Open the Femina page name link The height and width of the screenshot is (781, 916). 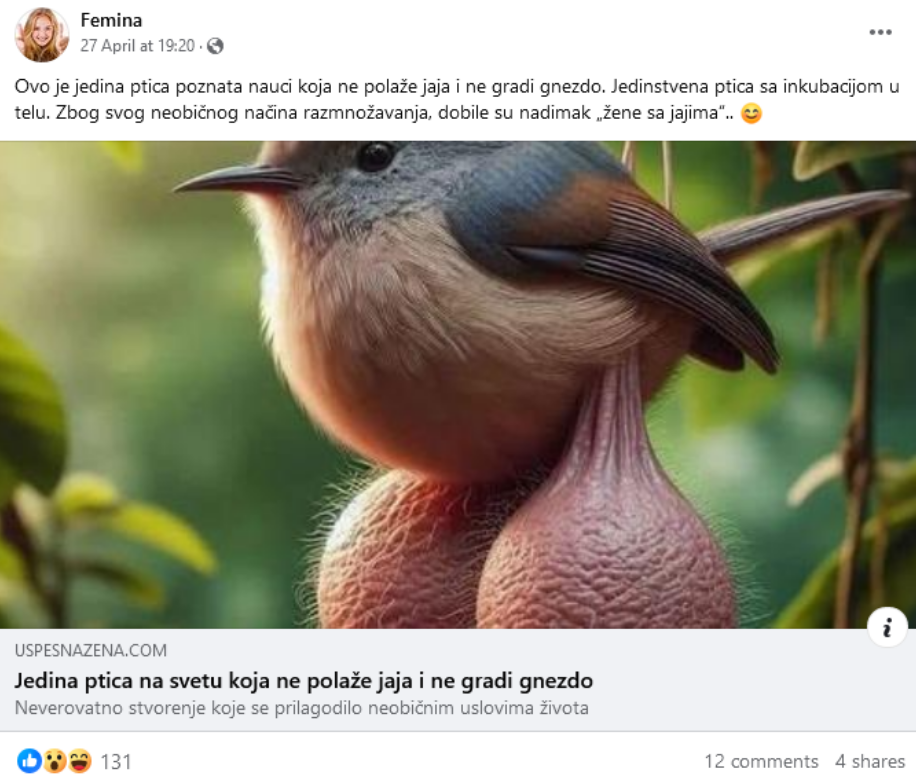coord(111,20)
